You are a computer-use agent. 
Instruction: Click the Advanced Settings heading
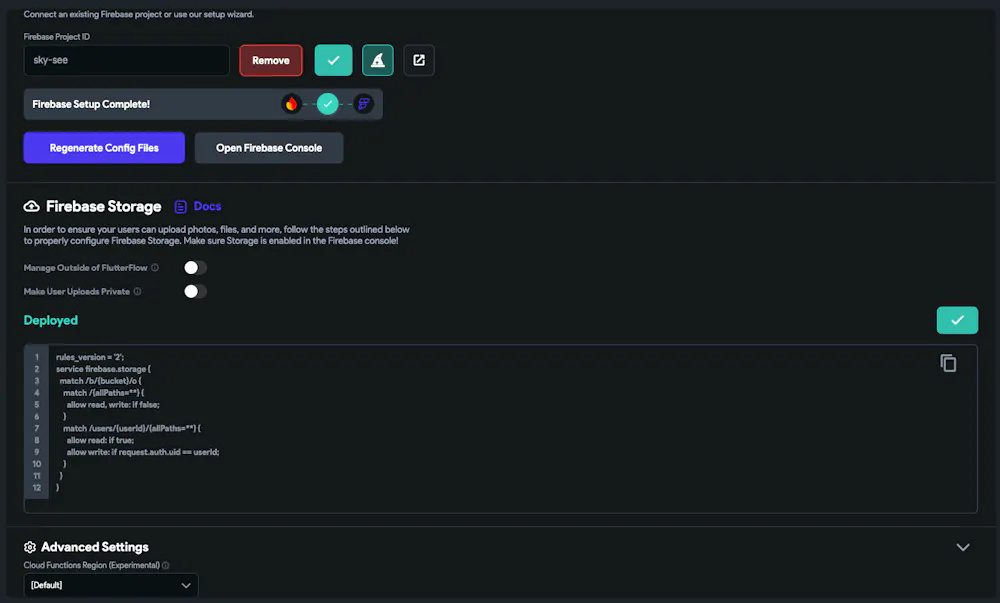tap(94, 547)
